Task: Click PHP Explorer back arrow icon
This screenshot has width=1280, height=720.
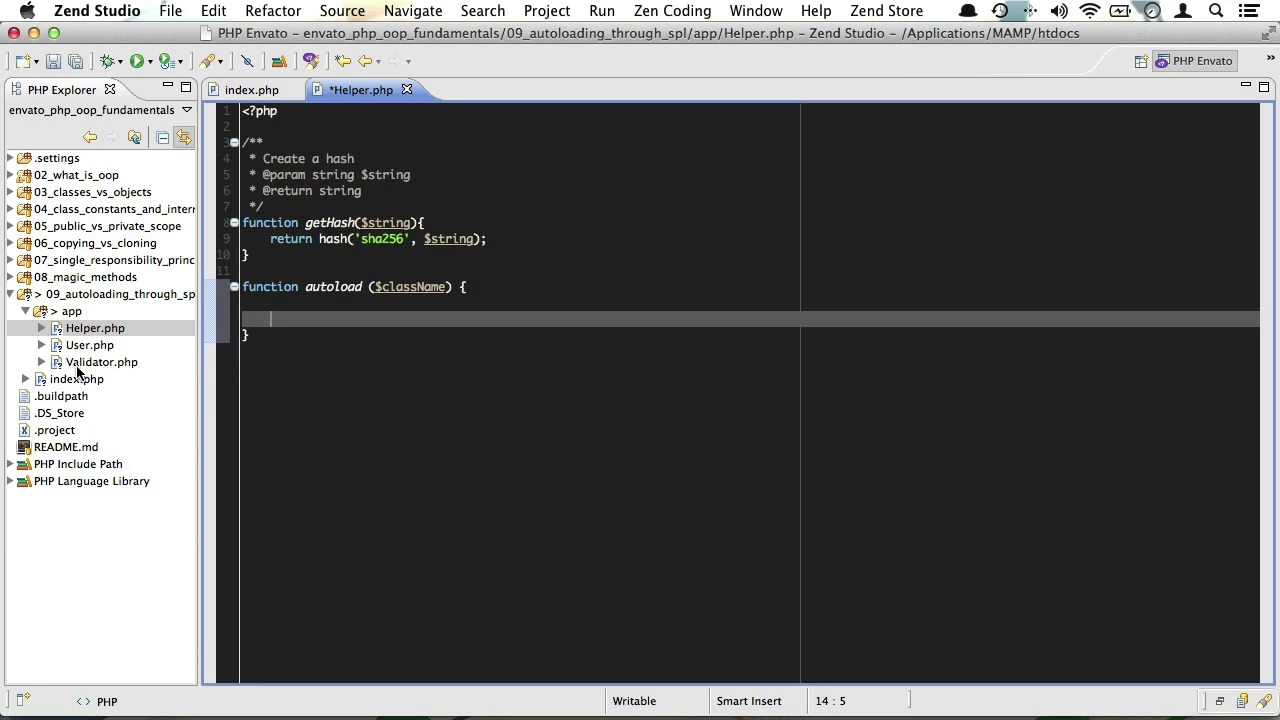Action: [x=90, y=137]
